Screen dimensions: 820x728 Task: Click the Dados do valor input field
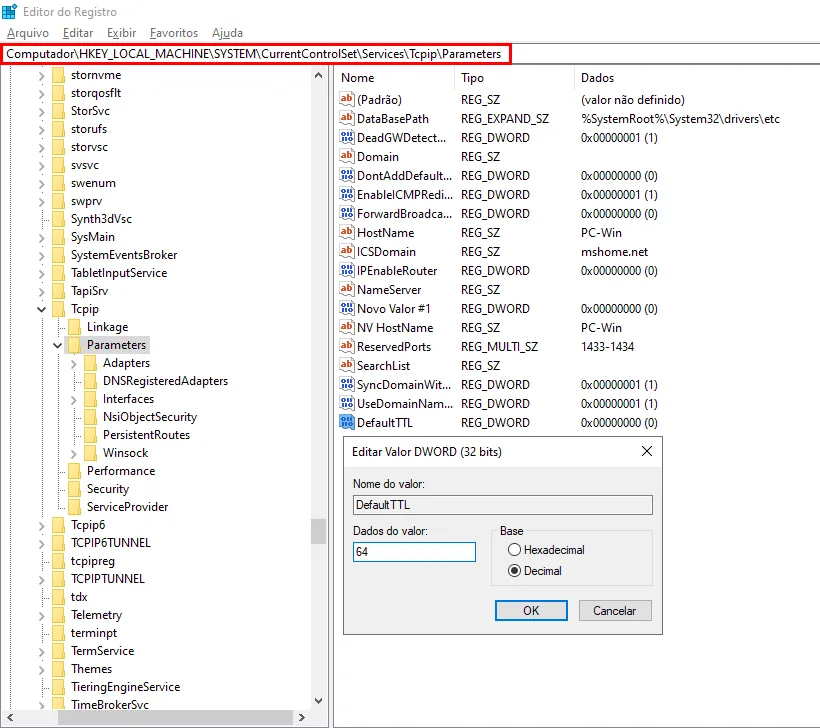pyautogui.click(x=414, y=552)
